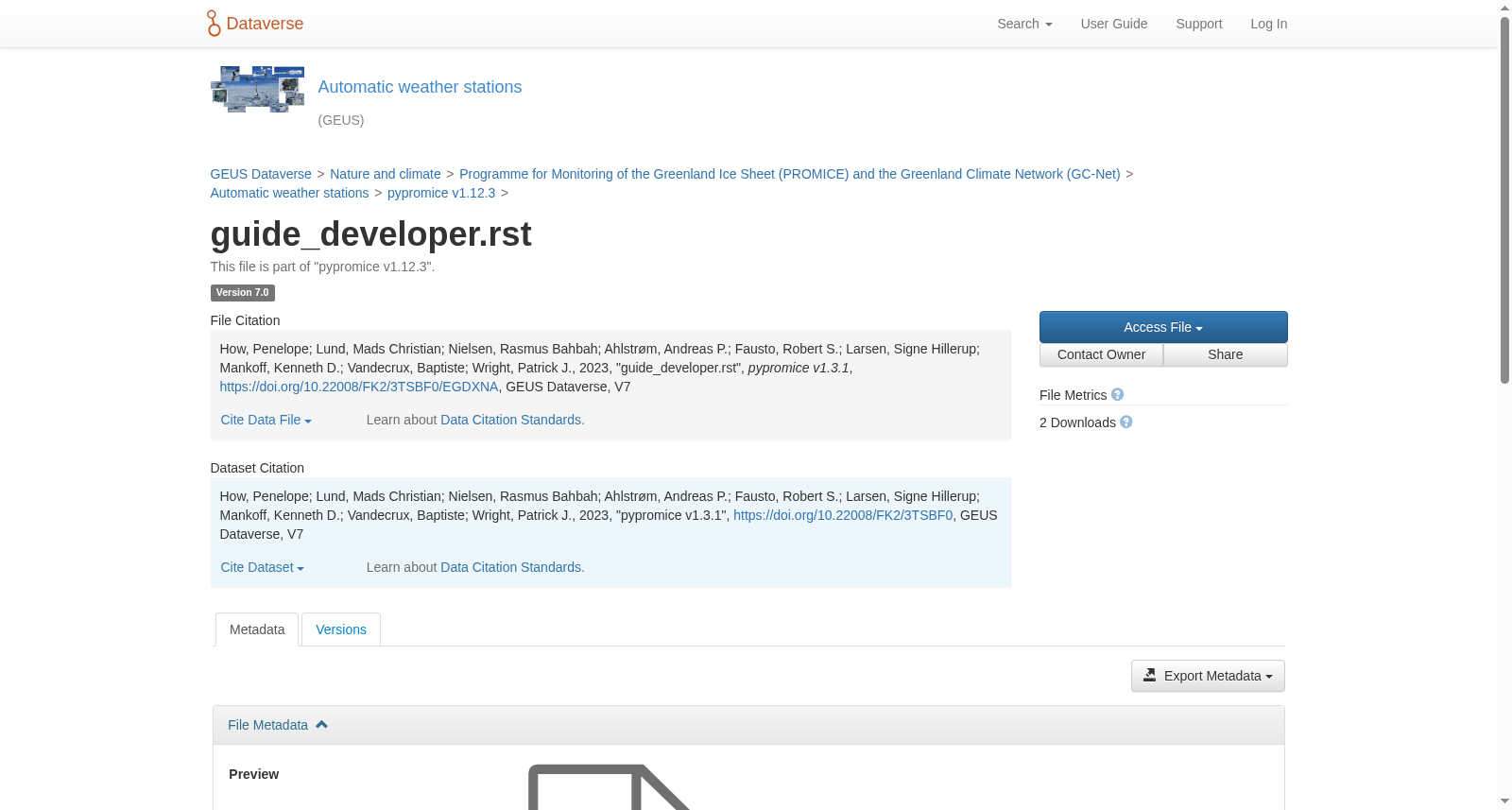
Task: Switch to the Versions tab
Action: click(341, 629)
